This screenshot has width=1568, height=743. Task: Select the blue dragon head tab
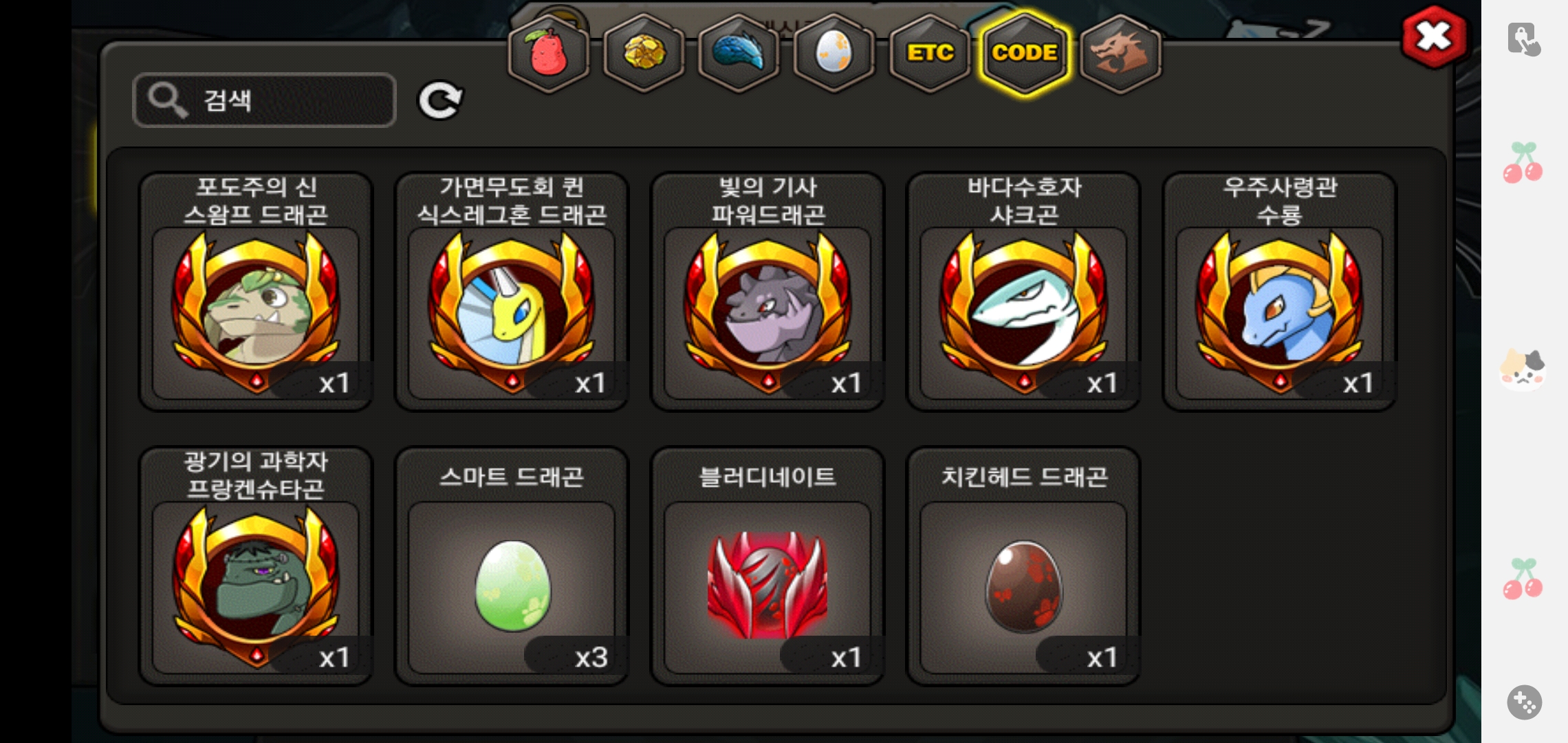click(x=739, y=53)
